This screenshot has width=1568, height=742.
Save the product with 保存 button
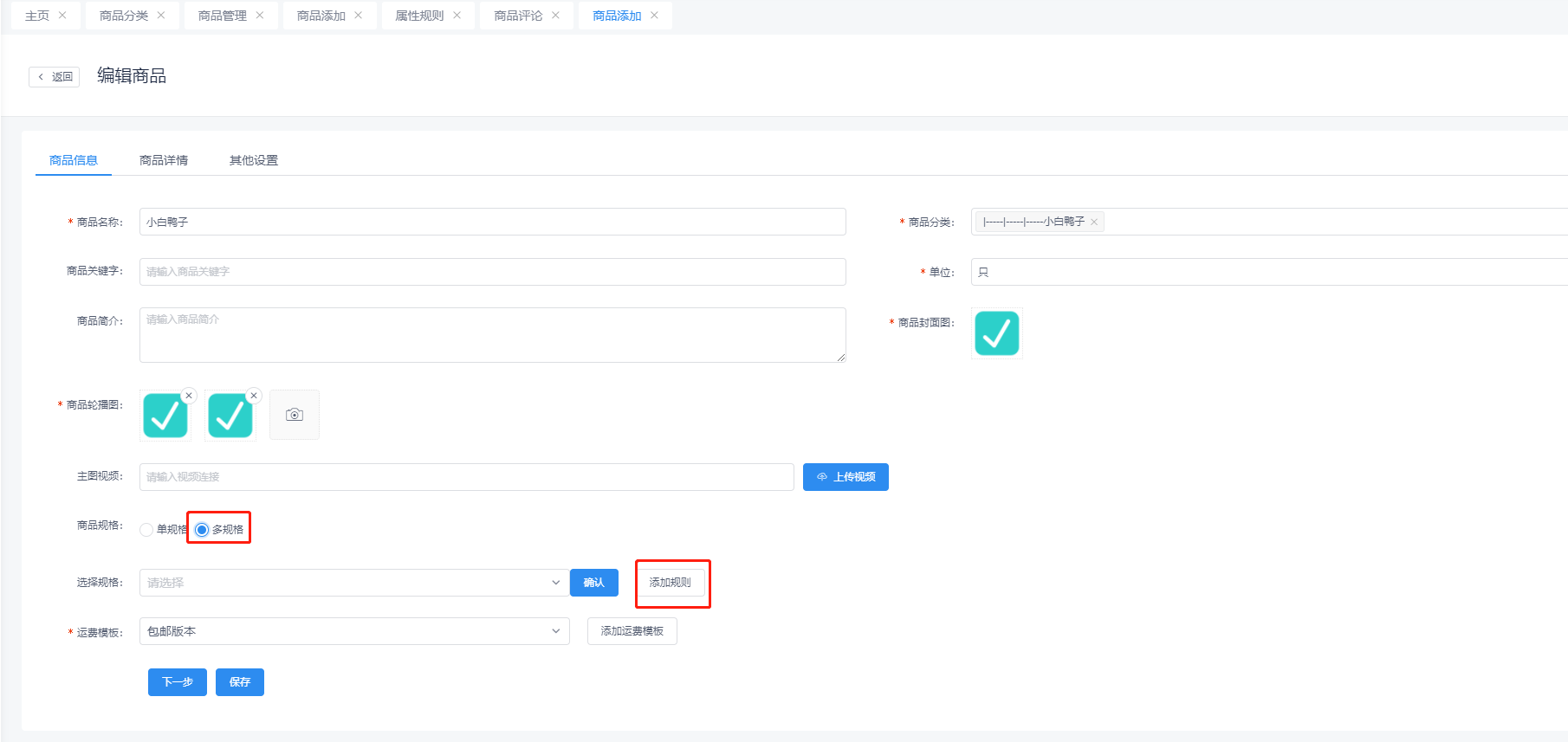[x=240, y=682]
